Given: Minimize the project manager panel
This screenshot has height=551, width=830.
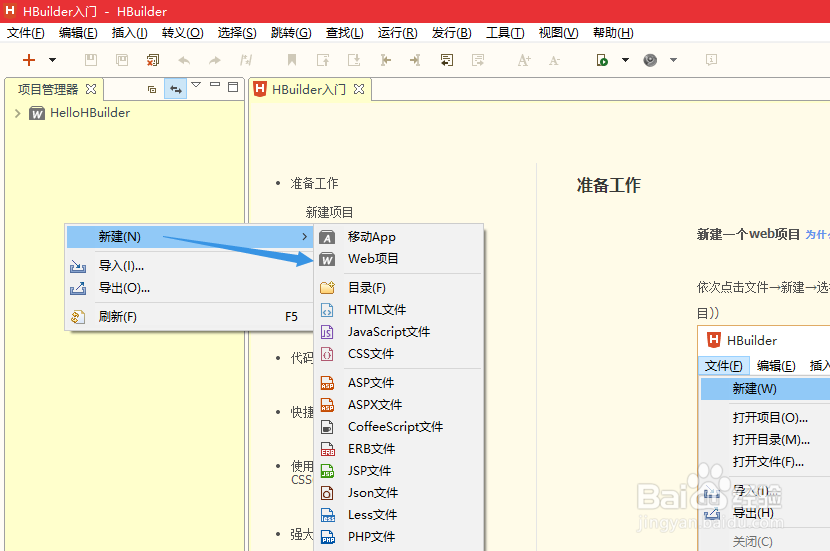Looking at the screenshot, I should pyautogui.click(x=215, y=85).
